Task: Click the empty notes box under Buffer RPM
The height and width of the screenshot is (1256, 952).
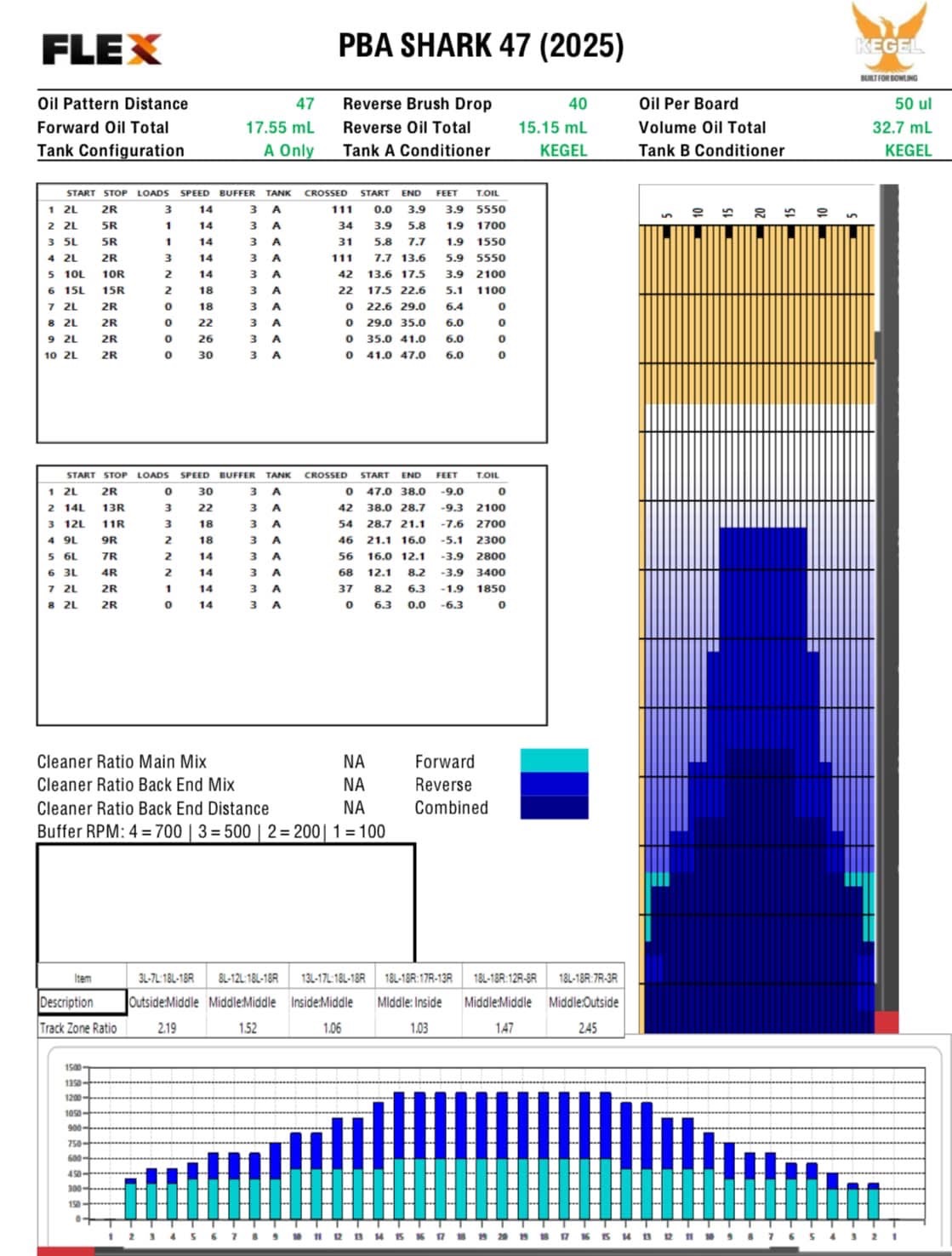Action: [x=225, y=902]
